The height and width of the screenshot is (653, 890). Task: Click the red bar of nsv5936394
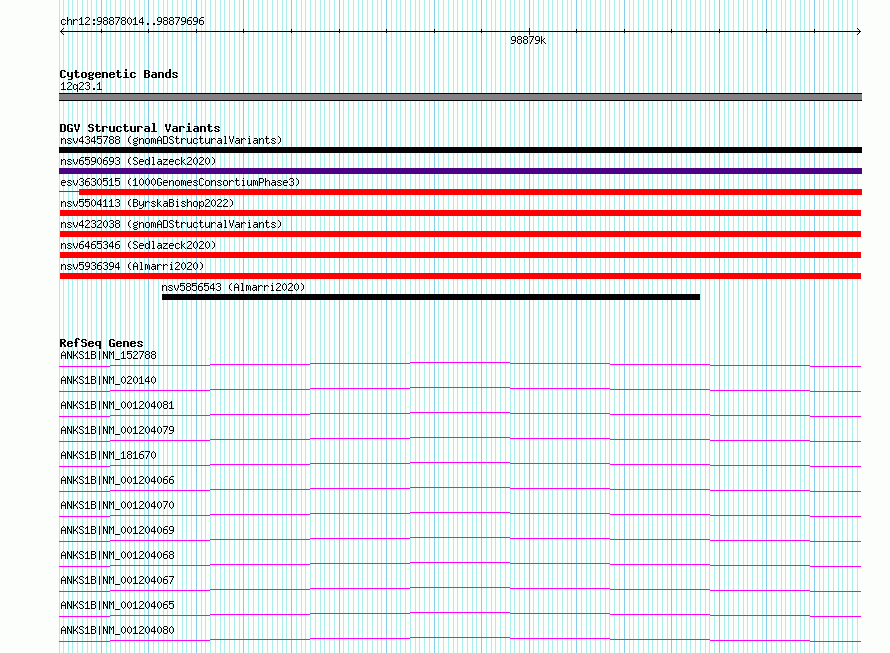pos(460,276)
